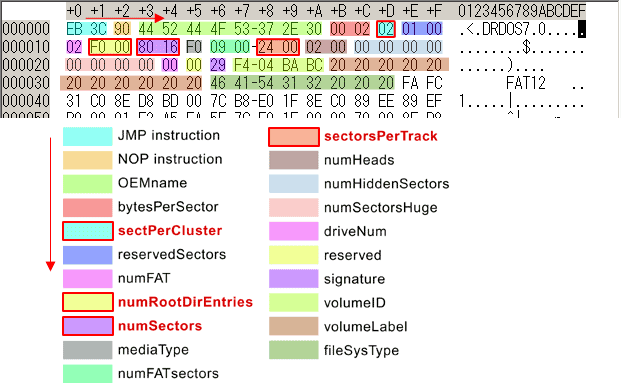Select the highlighted 02 byte at offset +D
This screenshot has height=389, width=621.
[x=386, y=29]
